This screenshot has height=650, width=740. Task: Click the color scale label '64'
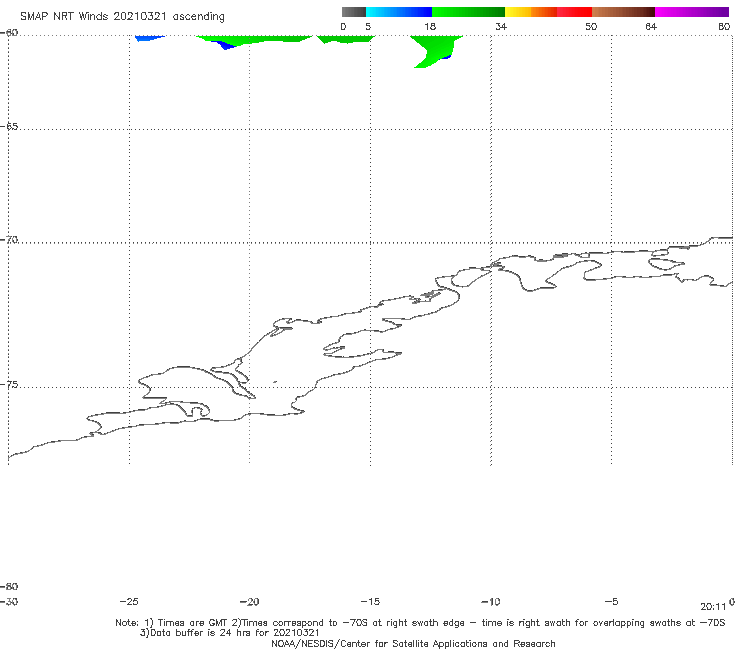[651, 26]
